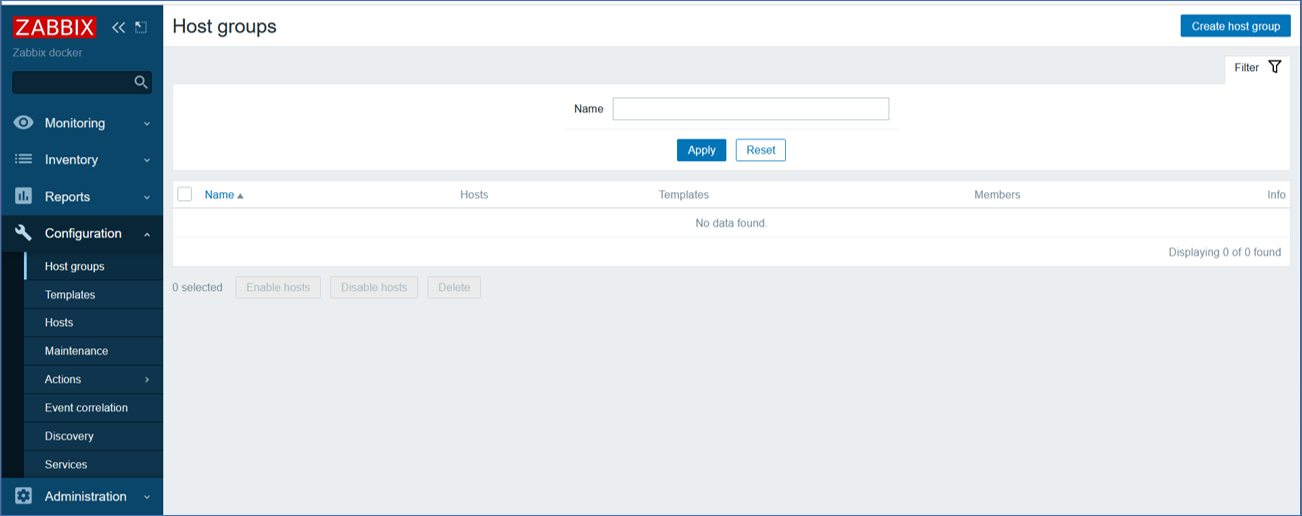
Task: Expand the Actions submenu arrow
Action: 147,380
